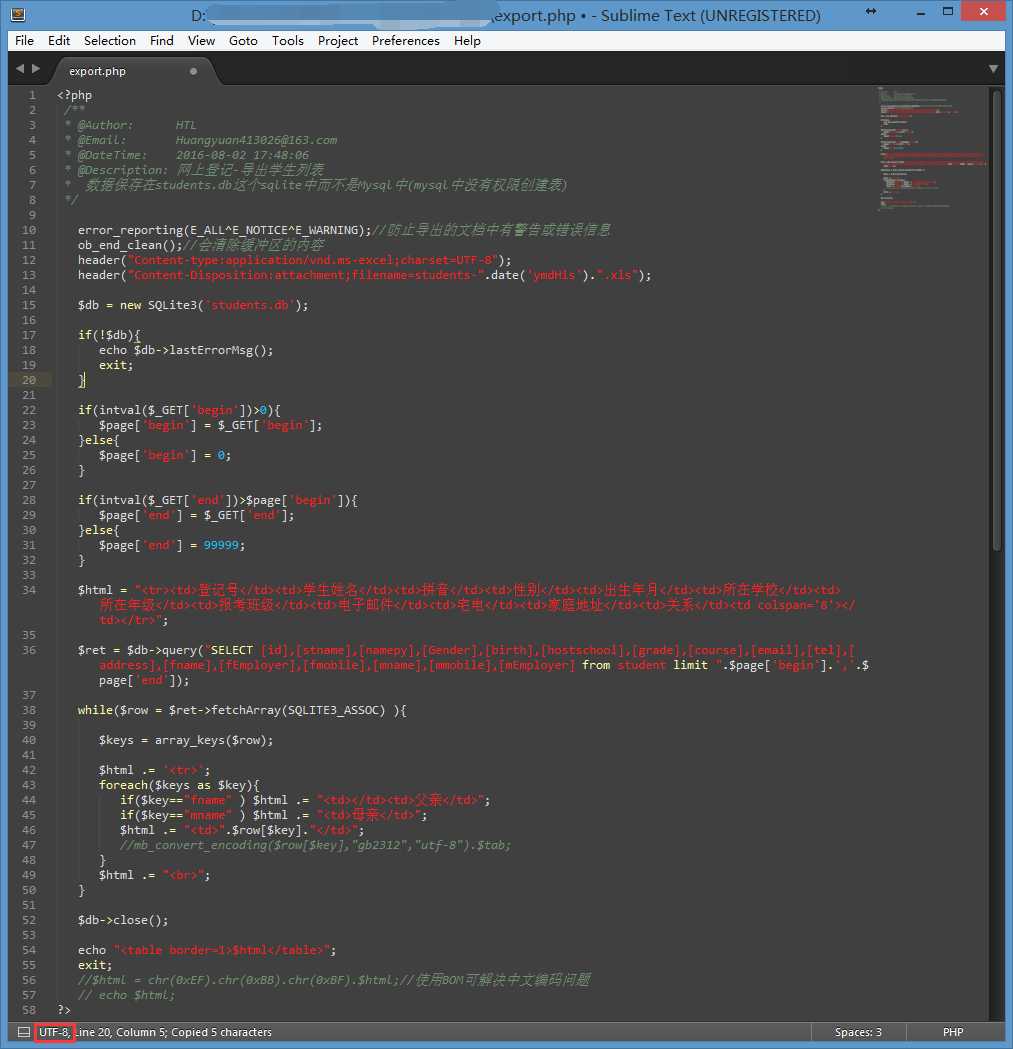This screenshot has height=1049, width=1013.
Task: Click the @DateTime comment line
Action: click(x=187, y=155)
